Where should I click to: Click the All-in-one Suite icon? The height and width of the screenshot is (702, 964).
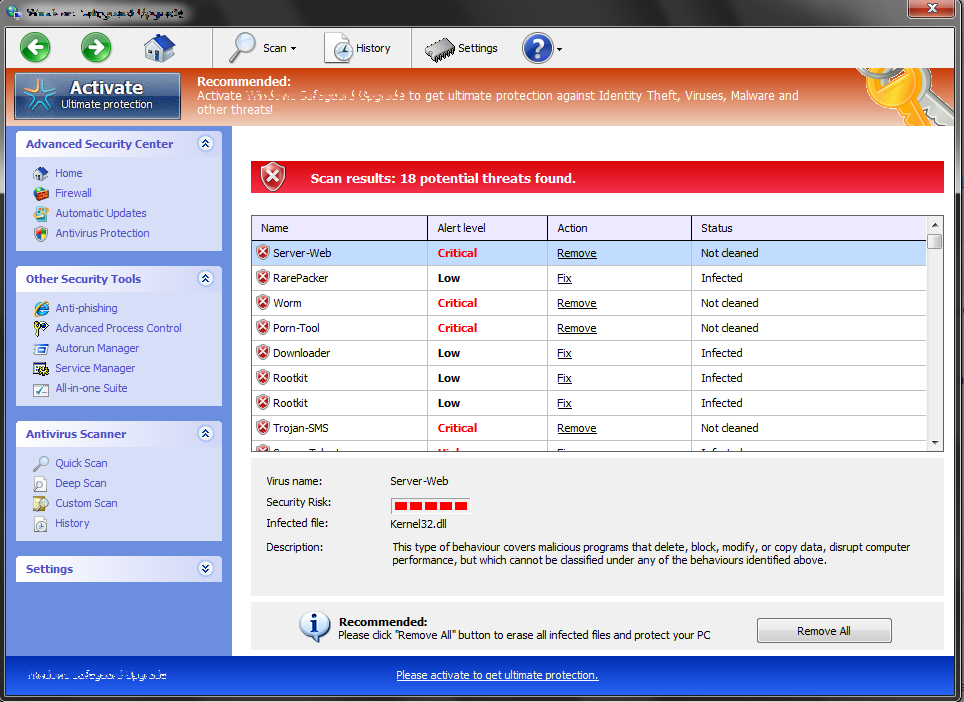point(41,390)
